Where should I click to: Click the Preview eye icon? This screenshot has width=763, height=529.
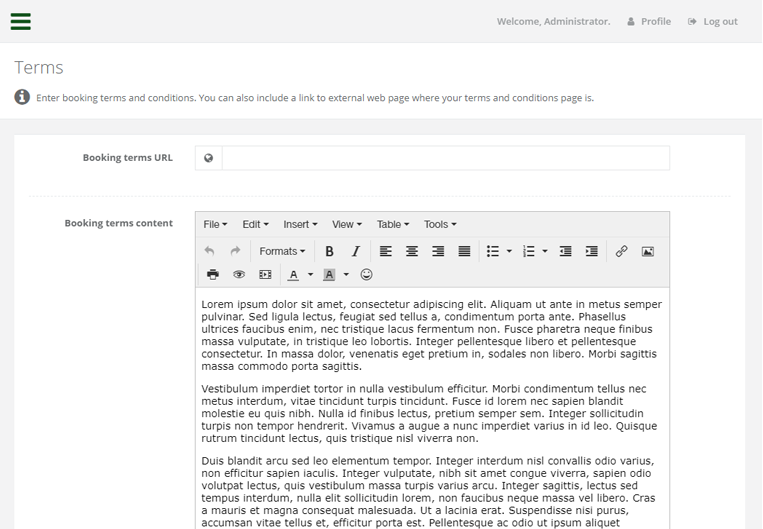coord(239,274)
